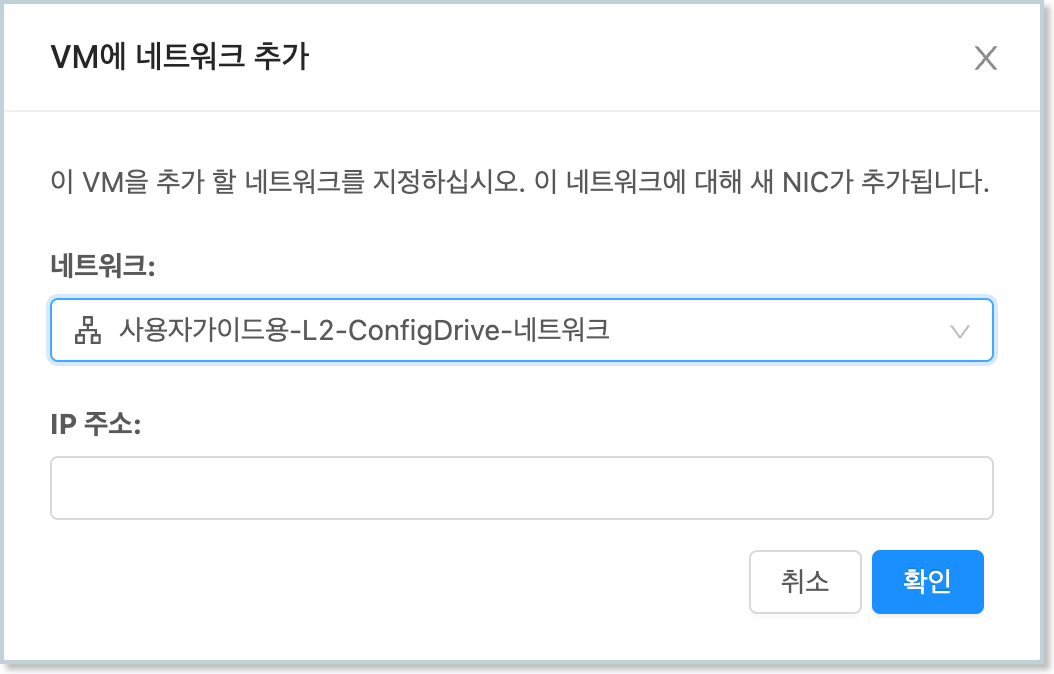This screenshot has width=1054, height=674.
Task: Click the dialog title VM에 네트워크 추가
Action: pos(180,57)
